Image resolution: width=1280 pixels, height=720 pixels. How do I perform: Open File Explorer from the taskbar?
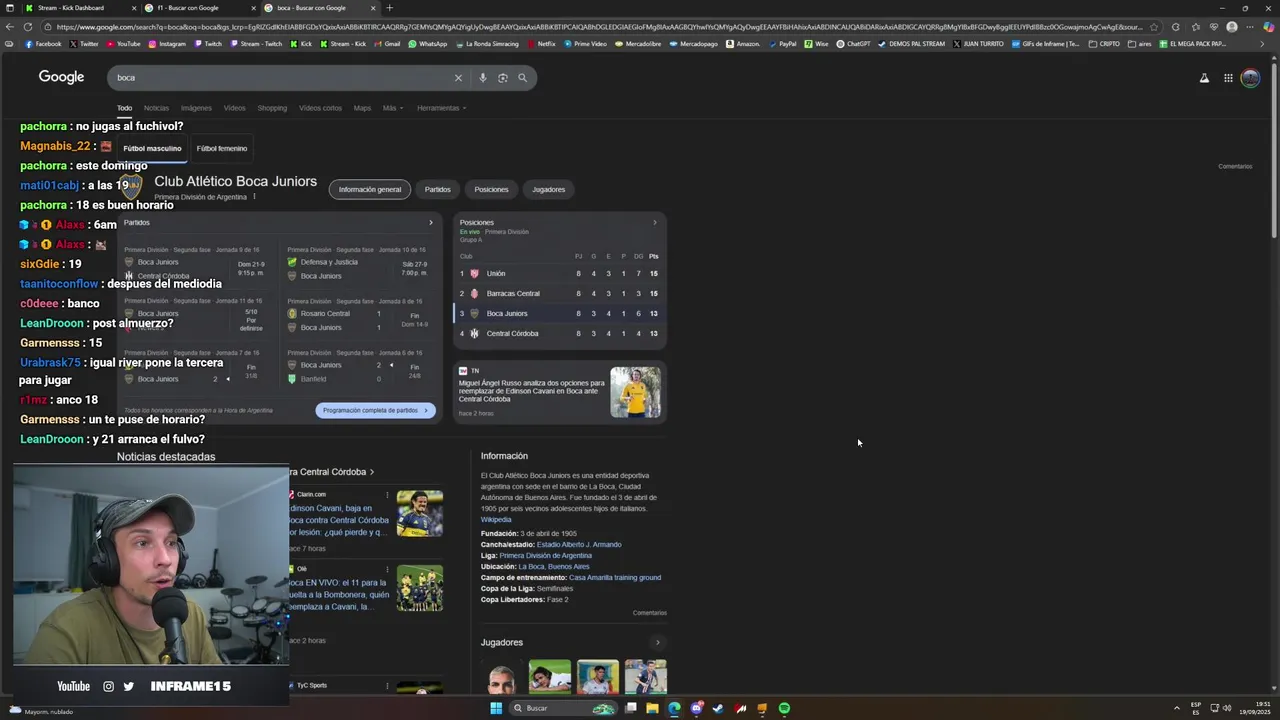coord(652,708)
